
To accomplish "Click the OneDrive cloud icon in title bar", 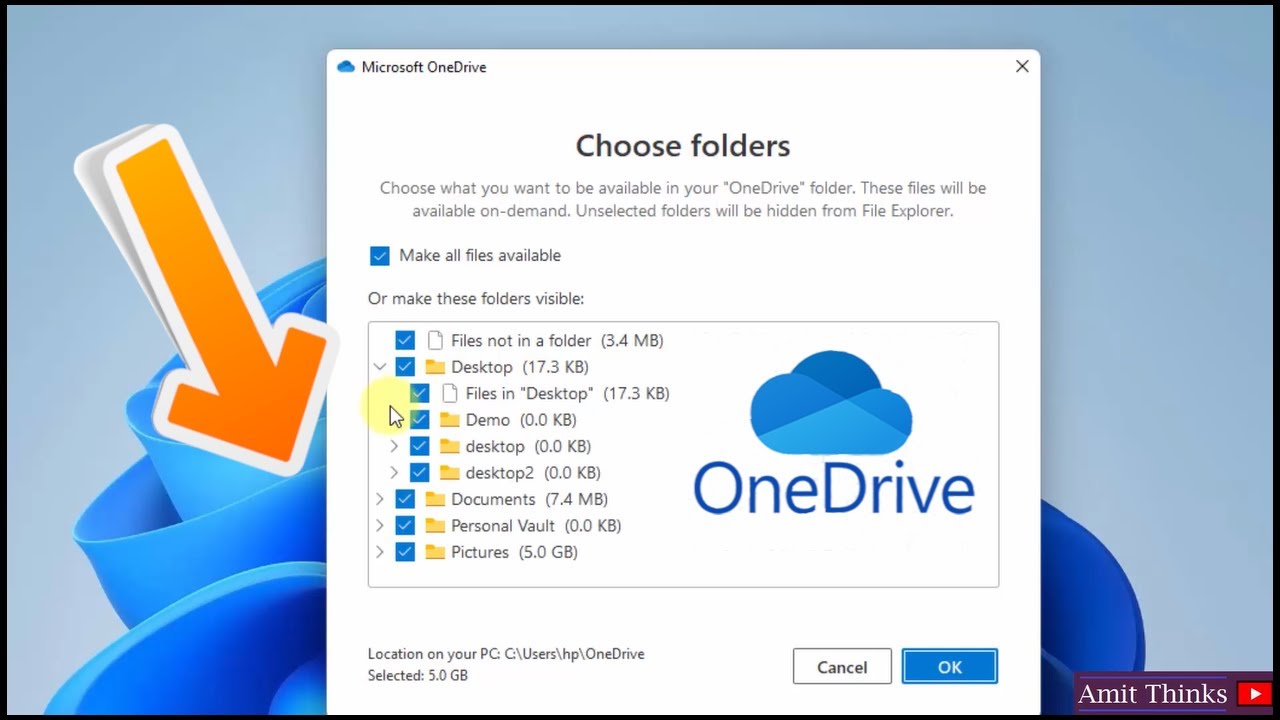I will point(346,67).
